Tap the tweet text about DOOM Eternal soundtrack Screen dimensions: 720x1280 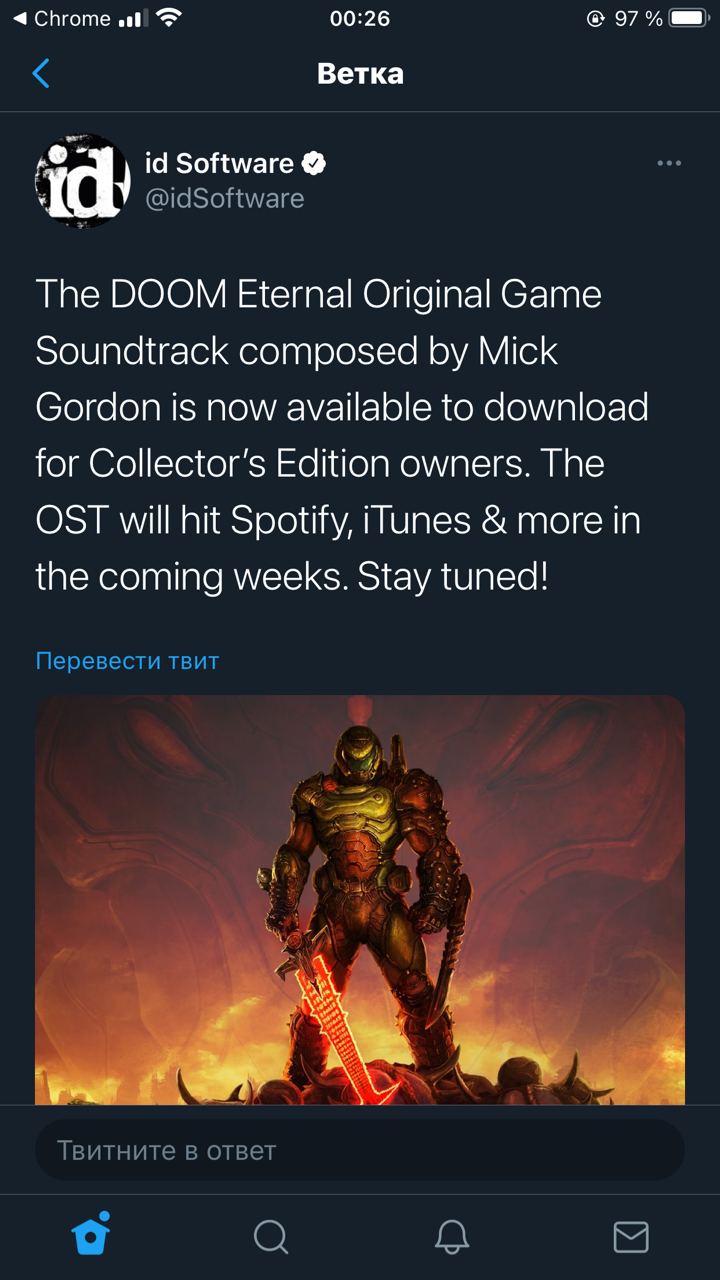point(340,435)
